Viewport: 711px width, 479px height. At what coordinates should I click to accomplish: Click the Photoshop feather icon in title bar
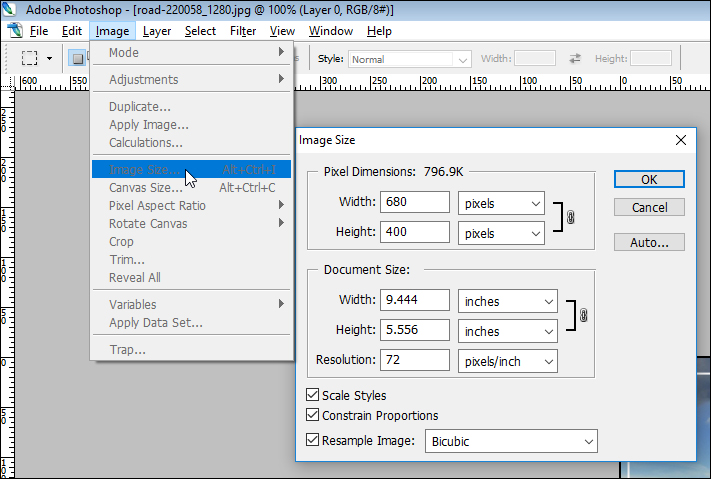click(x=9, y=9)
